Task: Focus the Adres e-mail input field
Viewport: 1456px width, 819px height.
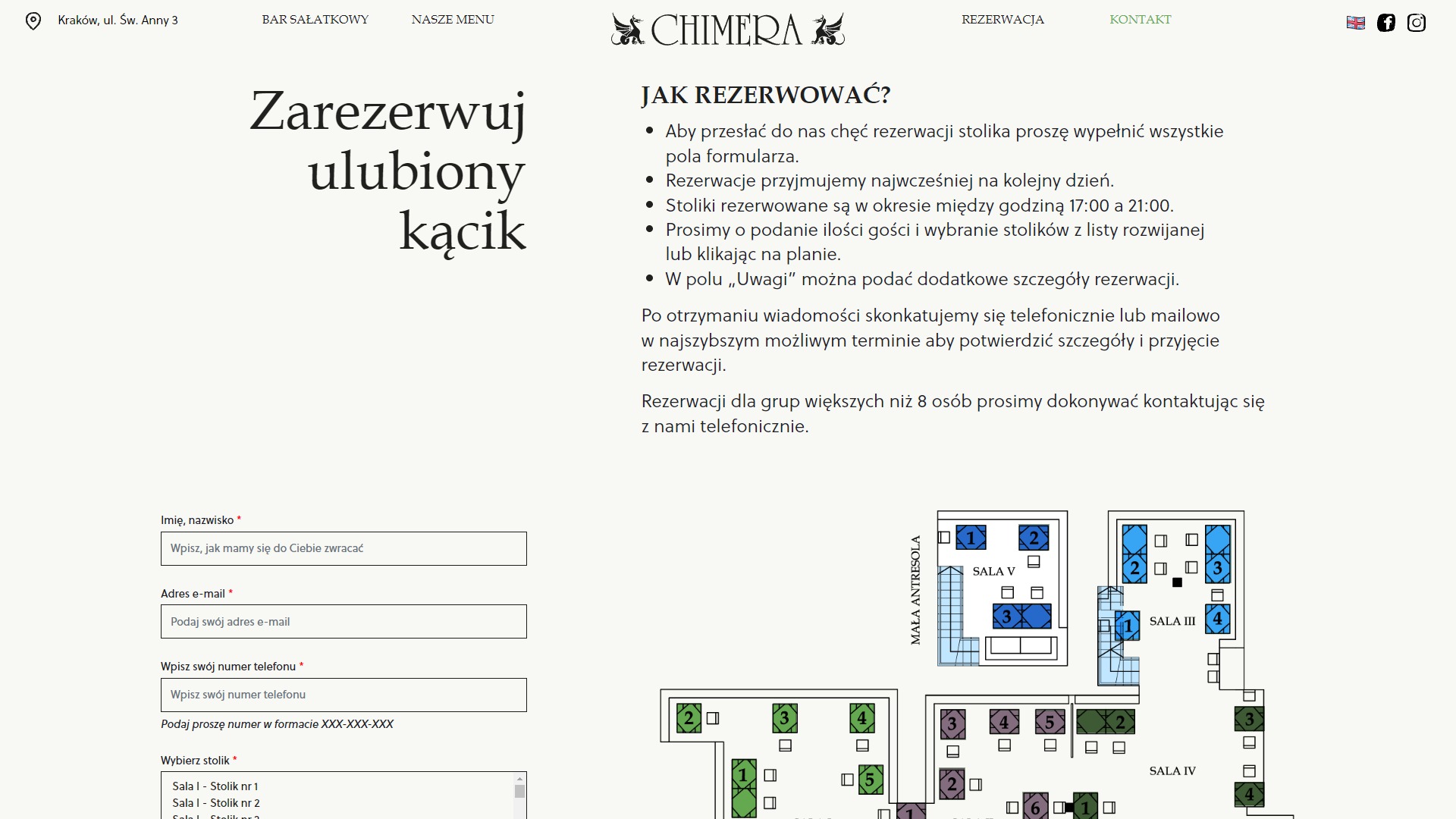Action: tap(344, 622)
